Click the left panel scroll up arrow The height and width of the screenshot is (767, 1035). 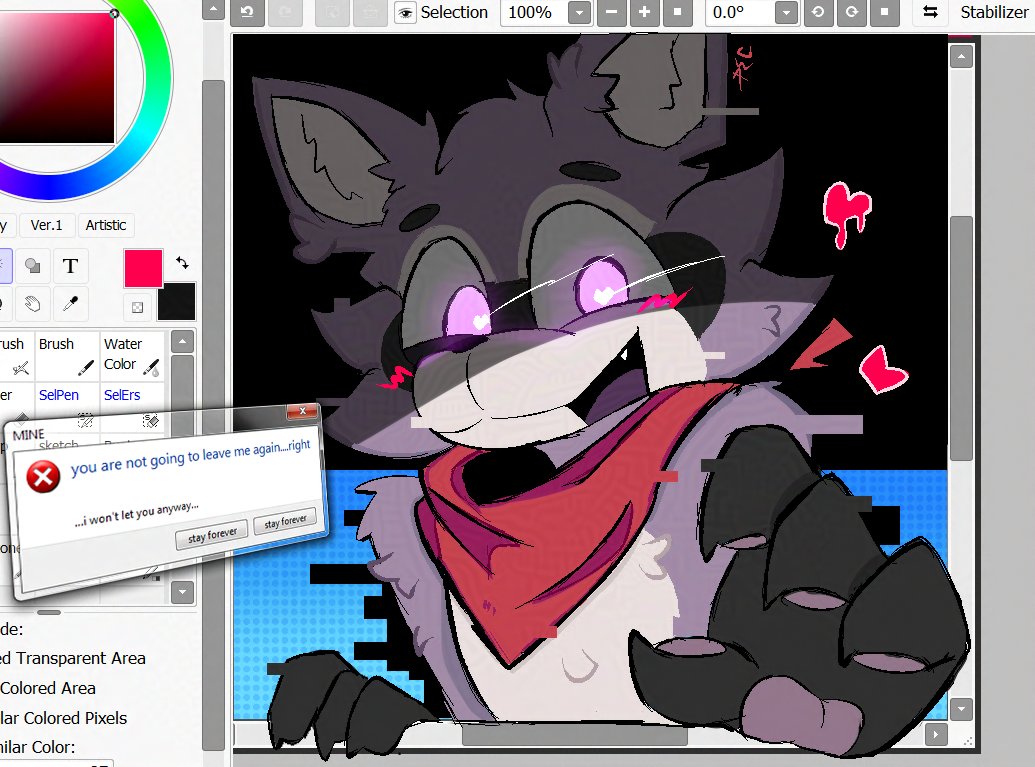coord(213,9)
